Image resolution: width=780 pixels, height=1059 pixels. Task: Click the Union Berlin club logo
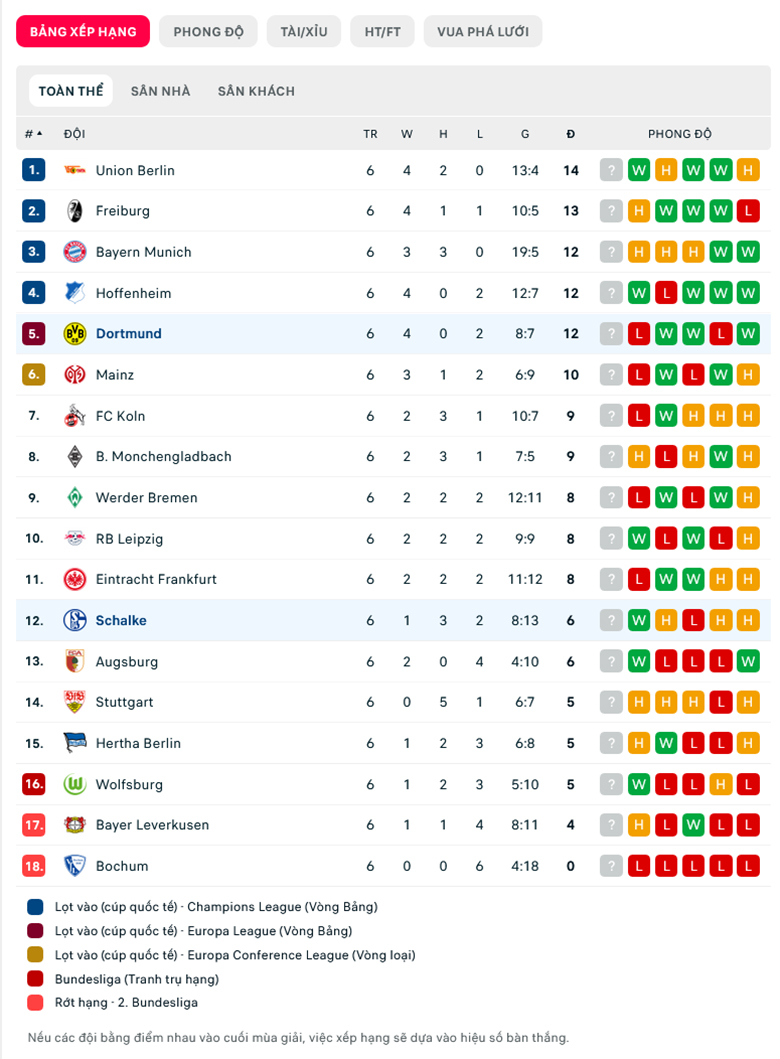click(x=74, y=170)
